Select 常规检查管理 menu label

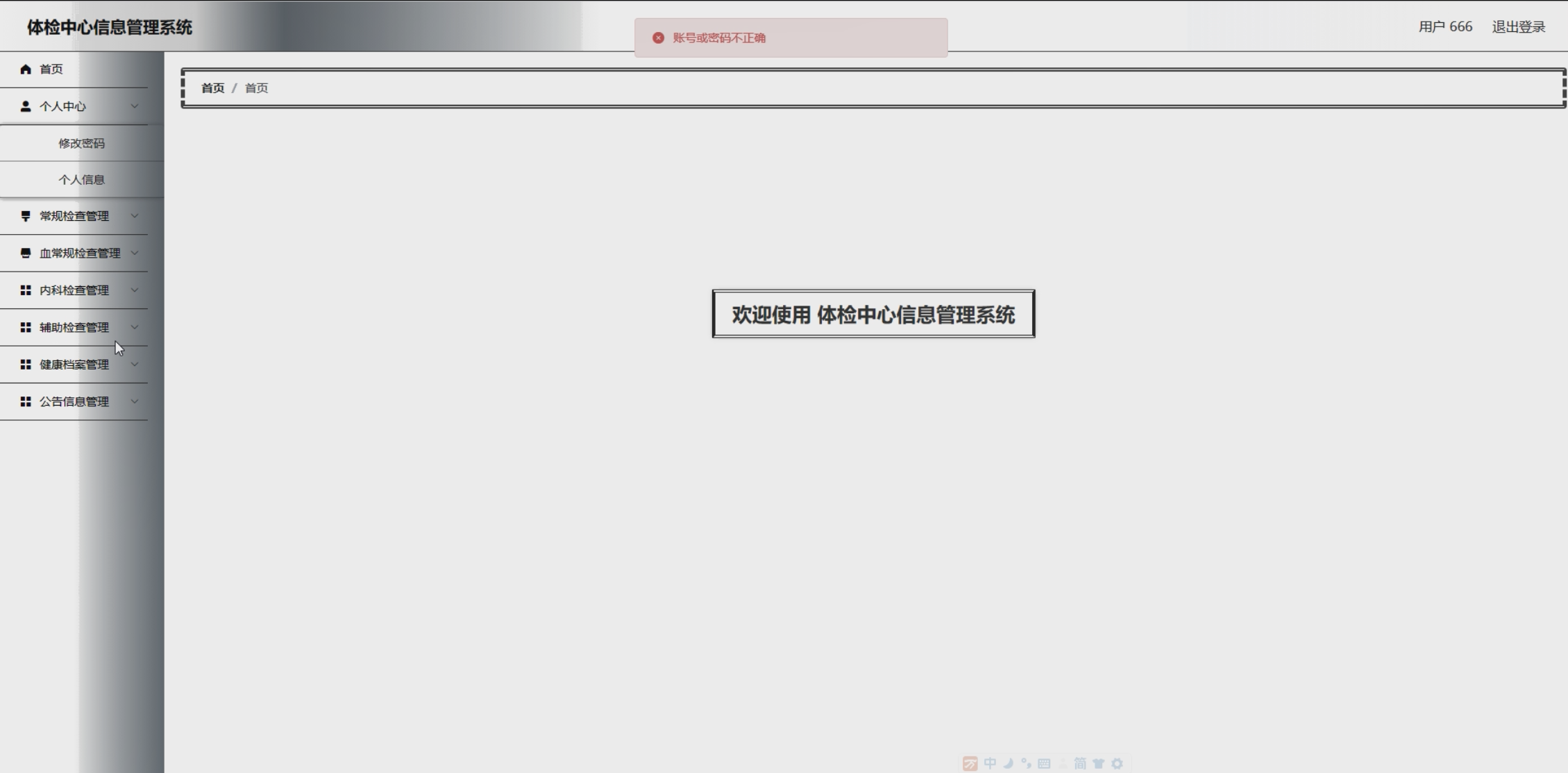(74, 216)
